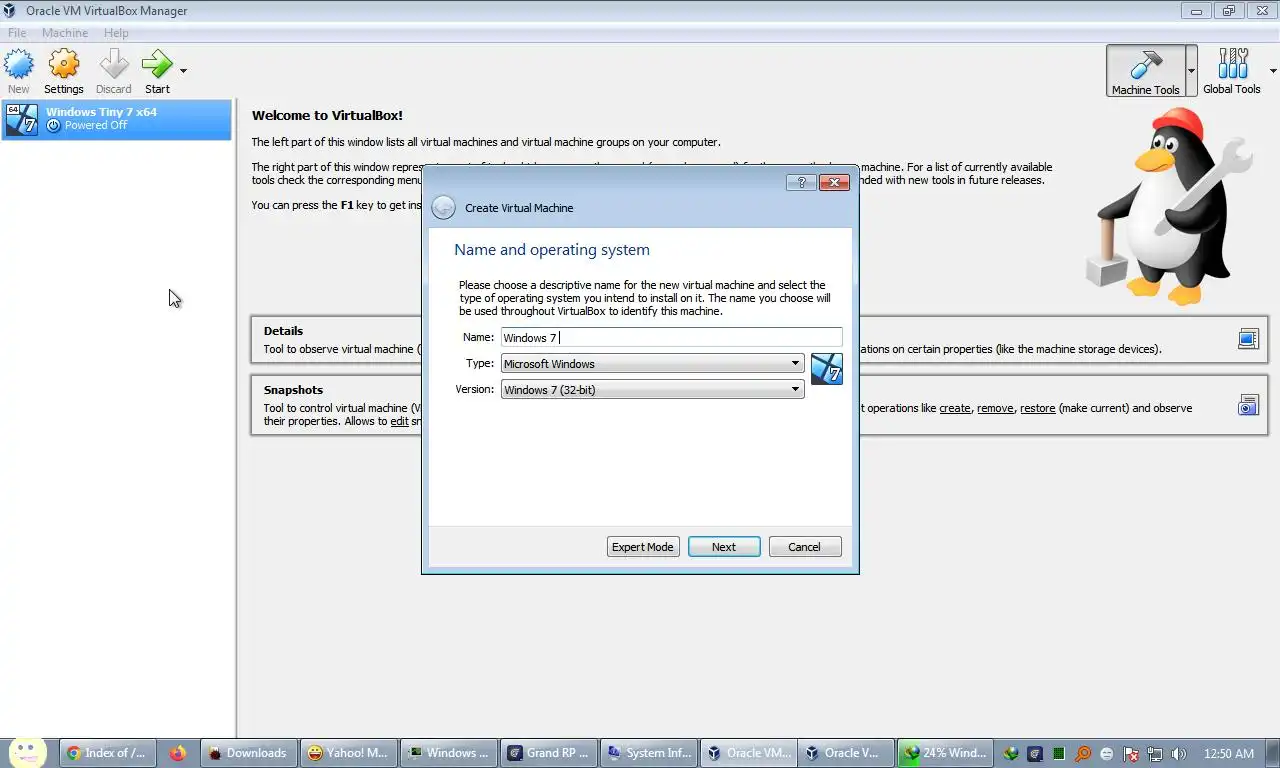The image size is (1280, 768).
Task: Follow the 'remove' link in Snapshots description
Action: coord(995,408)
